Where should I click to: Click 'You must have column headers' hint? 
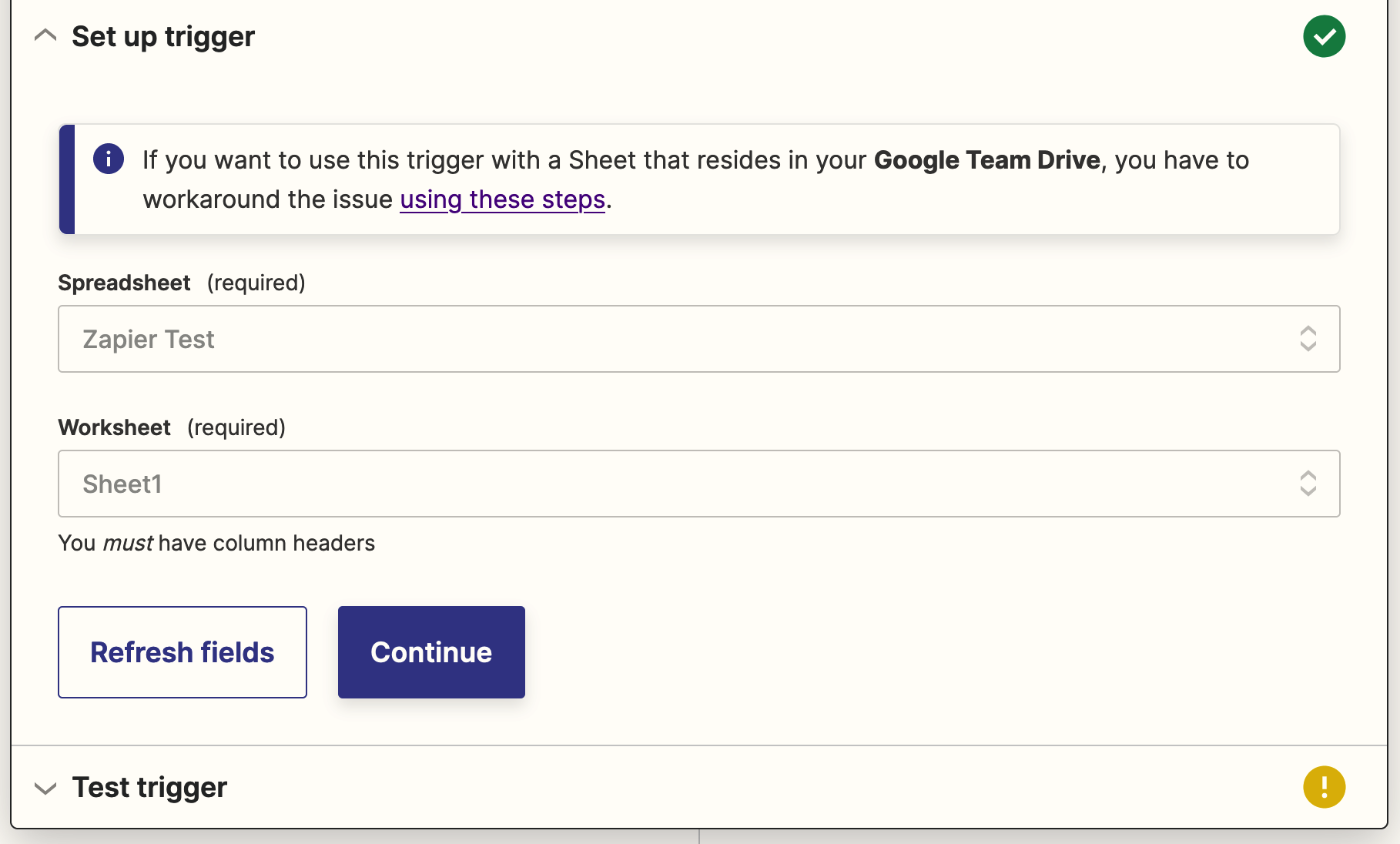click(x=216, y=543)
